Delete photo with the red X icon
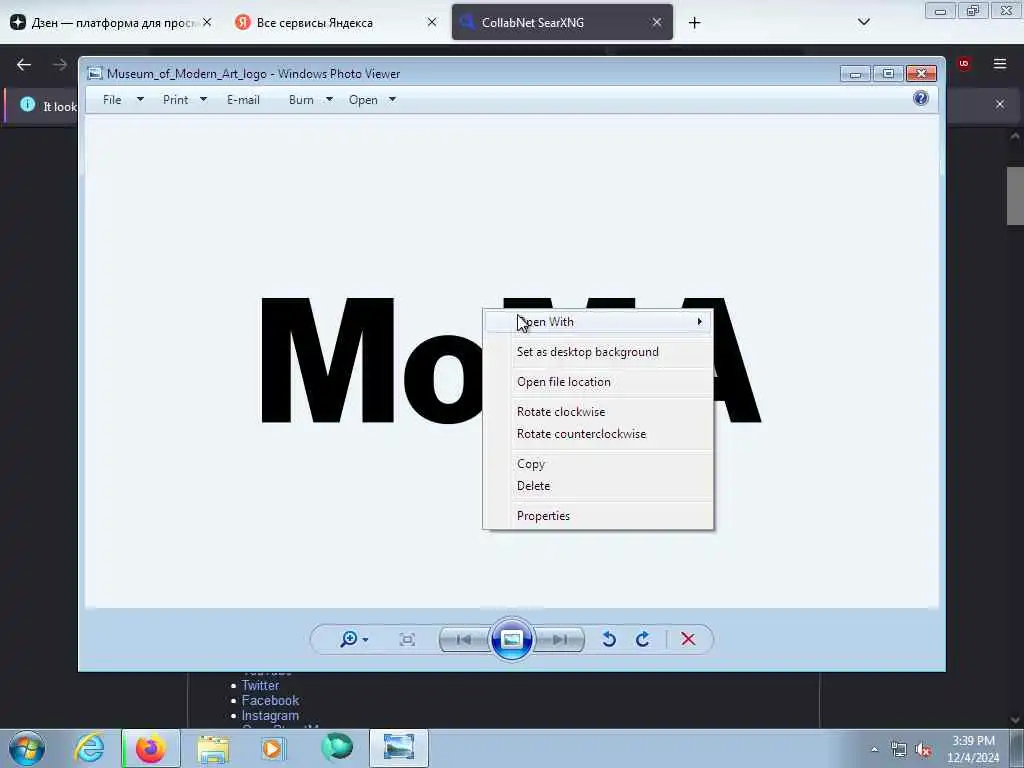The width and height of the screenshot is (1024, 768). pyautogui.click(x=688, y=639)
